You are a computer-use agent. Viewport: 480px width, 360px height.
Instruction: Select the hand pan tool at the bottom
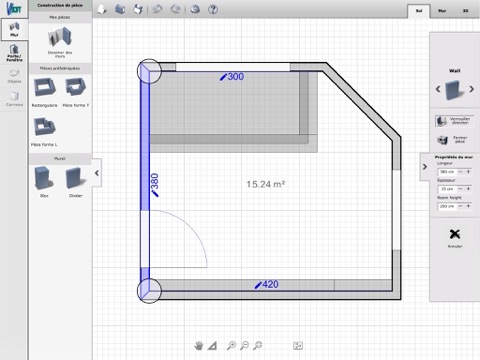[x=199, y=346]
